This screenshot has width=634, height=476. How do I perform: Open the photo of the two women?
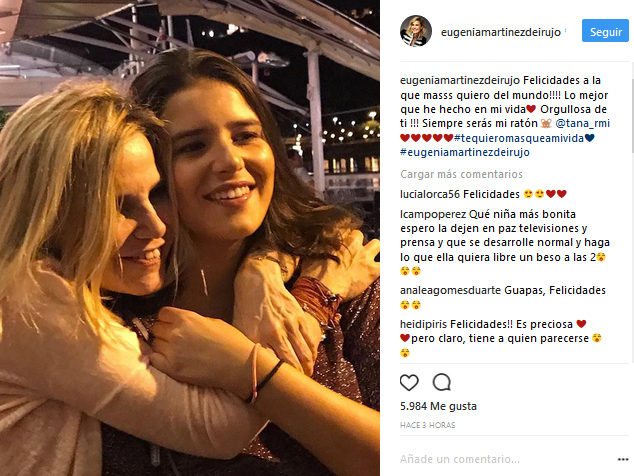click(190, 238)
